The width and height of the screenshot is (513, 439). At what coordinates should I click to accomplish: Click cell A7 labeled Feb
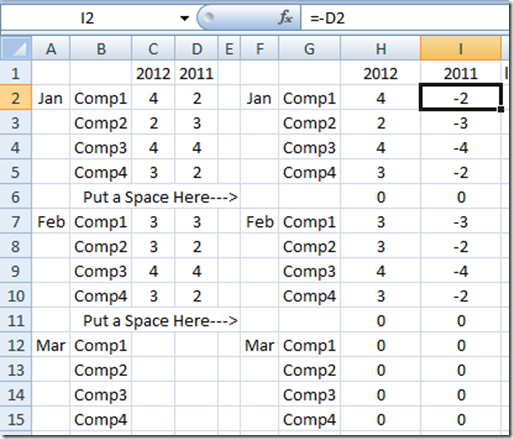[x=51, y=222]
